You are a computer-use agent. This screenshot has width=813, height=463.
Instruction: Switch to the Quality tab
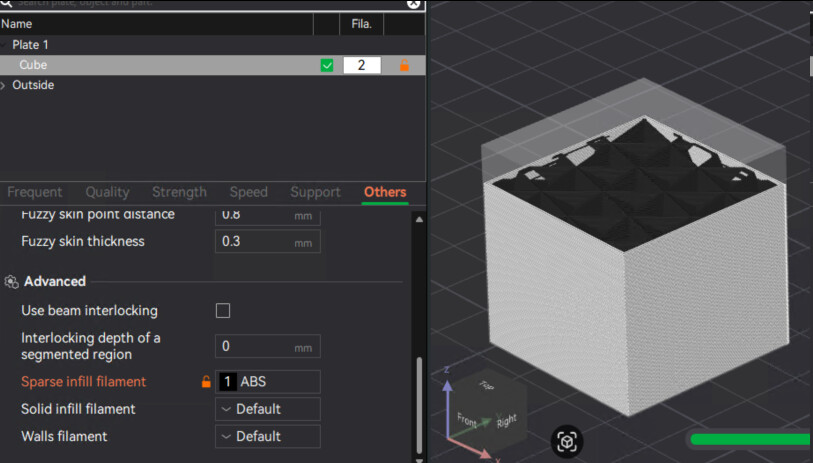[x=107, y=192]
